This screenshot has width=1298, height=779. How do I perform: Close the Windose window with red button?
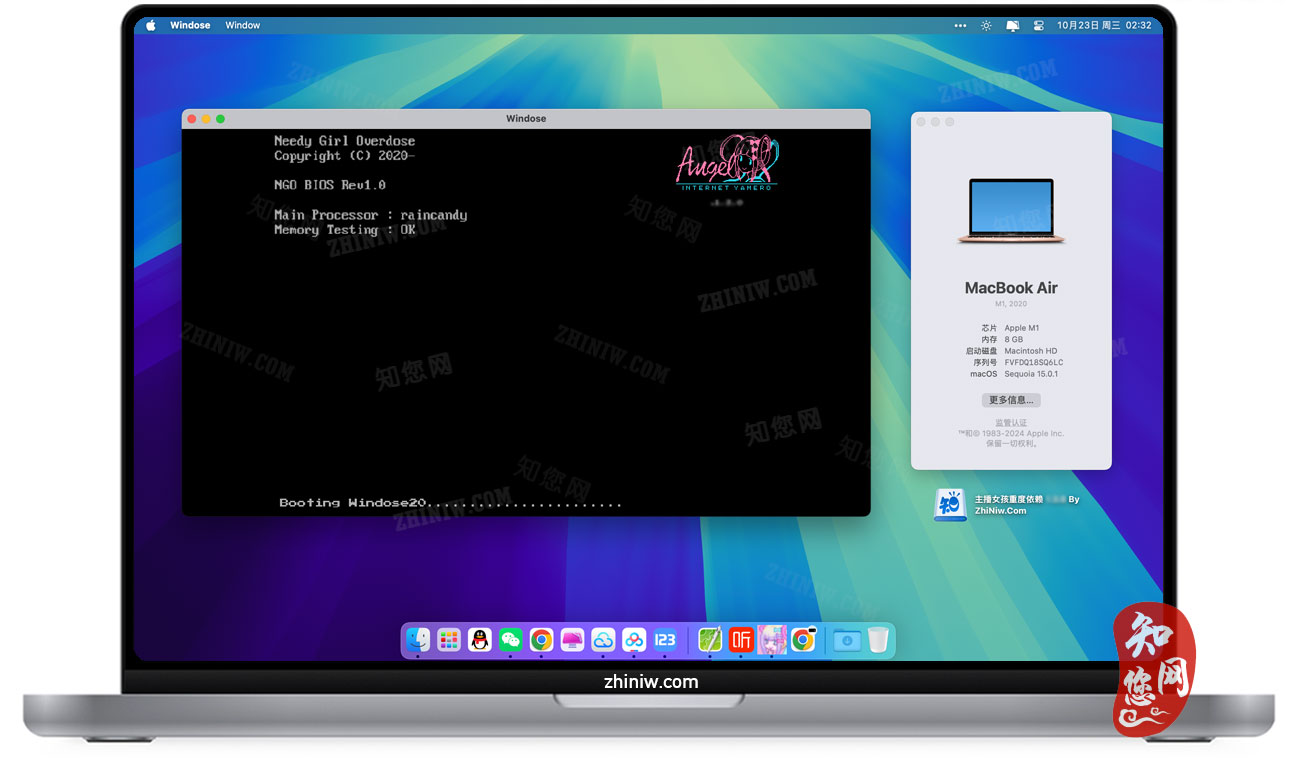point(192,119)
